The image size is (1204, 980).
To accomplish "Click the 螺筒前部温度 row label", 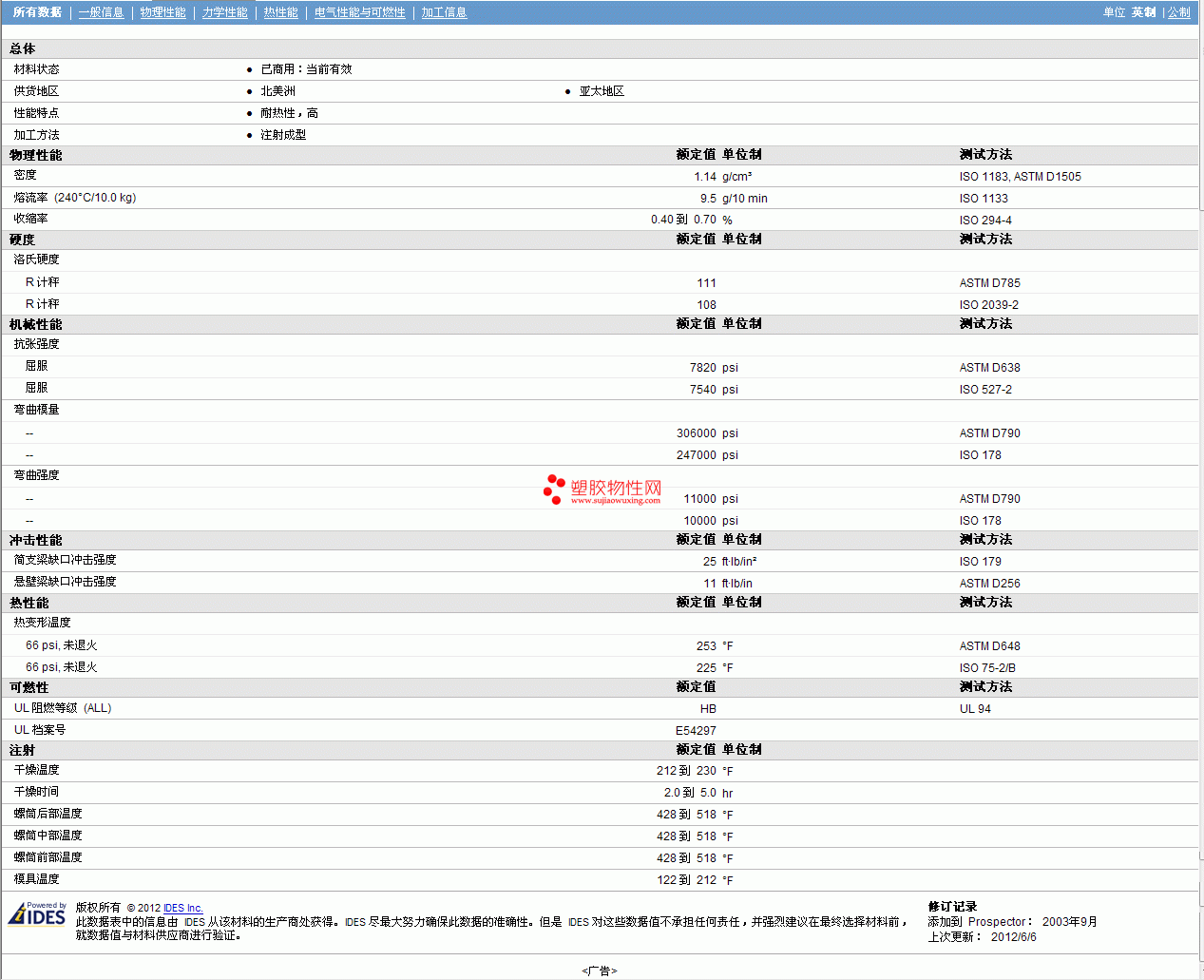I will click(x=48, y=857).
